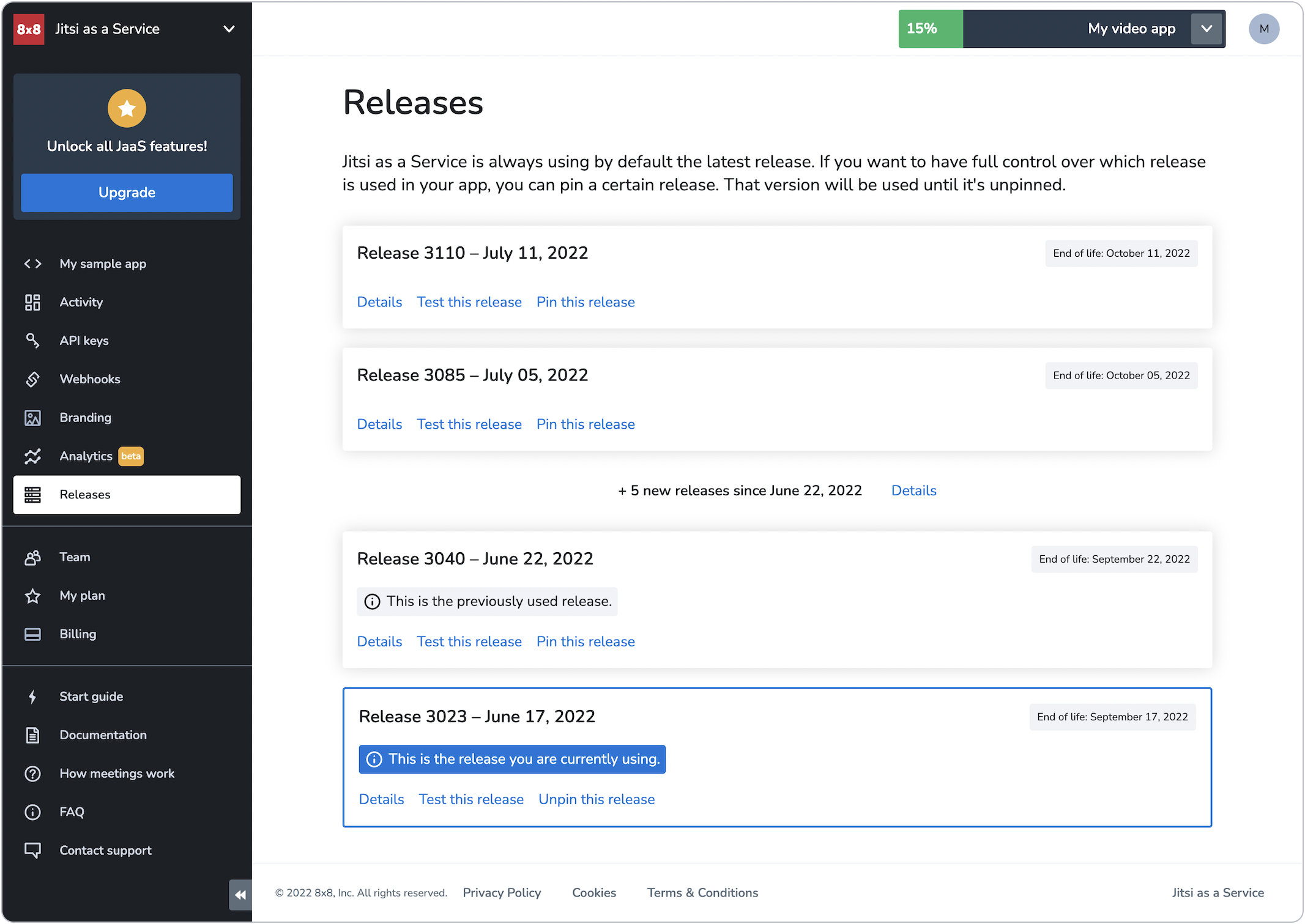This screenshot has width=1305, height=924.
Task: Open the My video app dropdown arrow
Action: pyautogui.click(x=1206, y=29)
